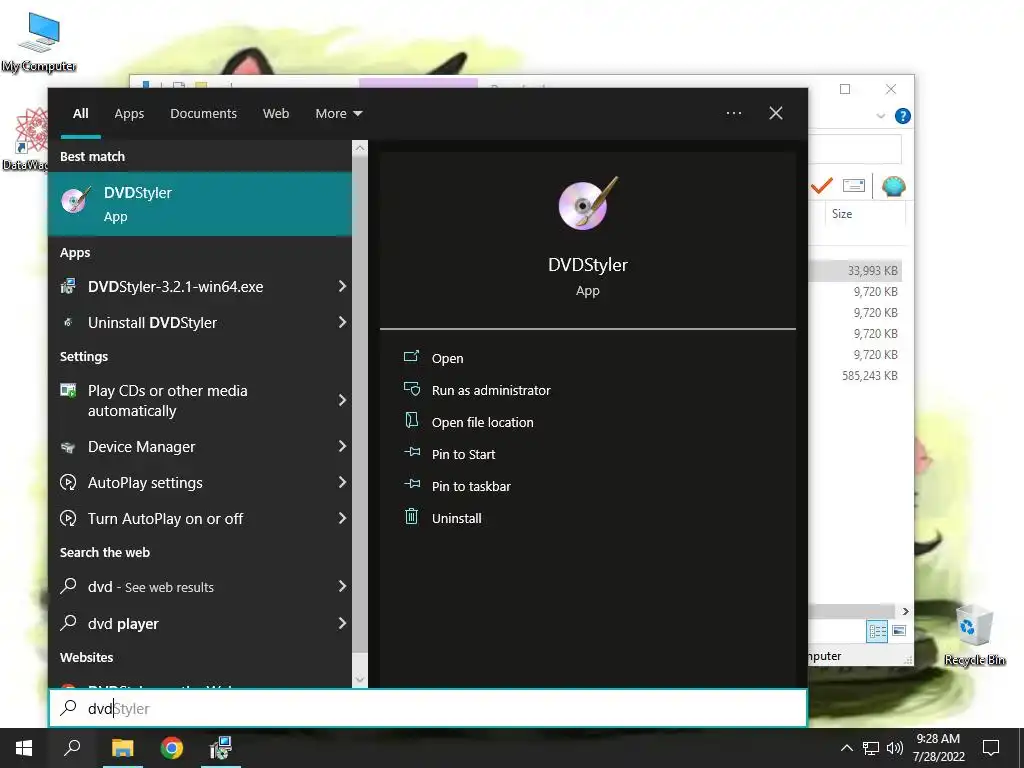Viewport: 1024px width, 768px height.
Task: Click the taskbar clock showing 9:28 AM
Action: 938,748
